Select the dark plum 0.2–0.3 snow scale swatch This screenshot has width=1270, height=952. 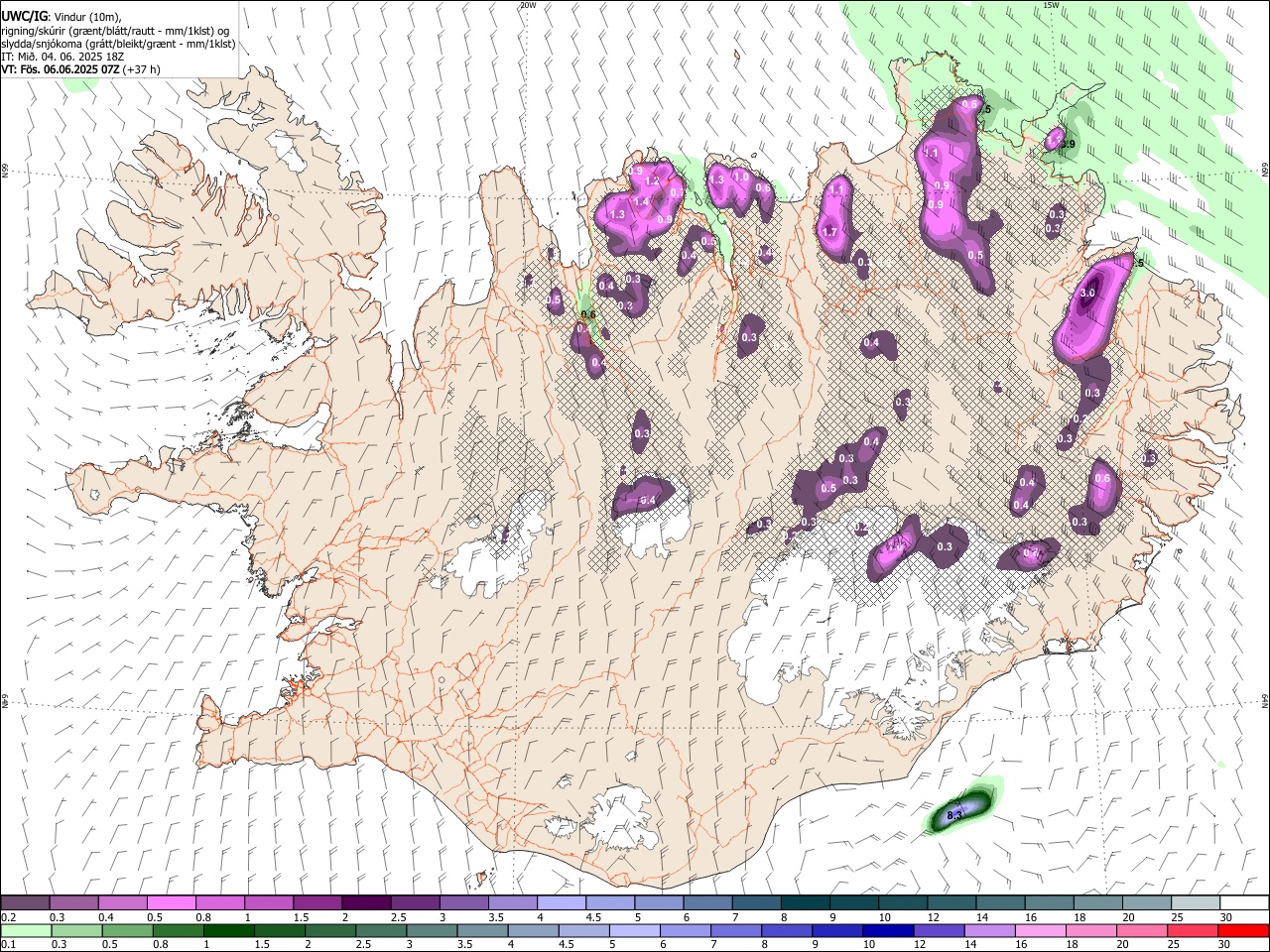point(25,903)
